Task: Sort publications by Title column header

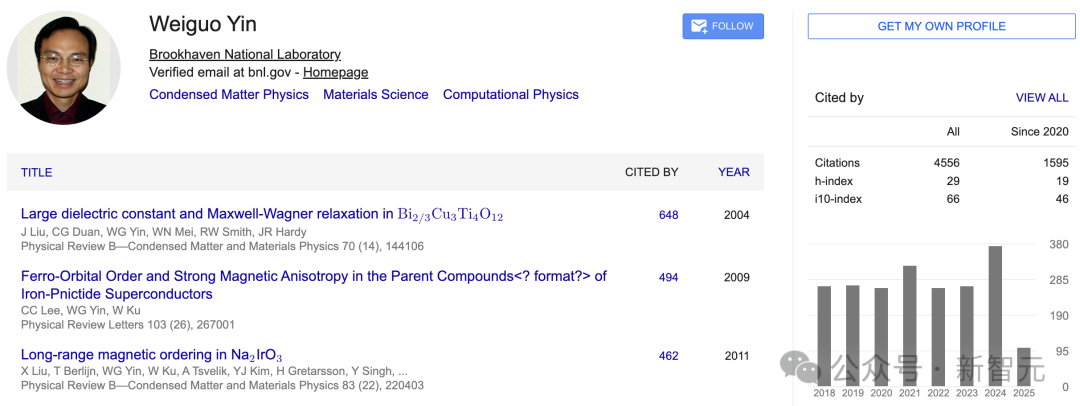Action: pos(36,172)
